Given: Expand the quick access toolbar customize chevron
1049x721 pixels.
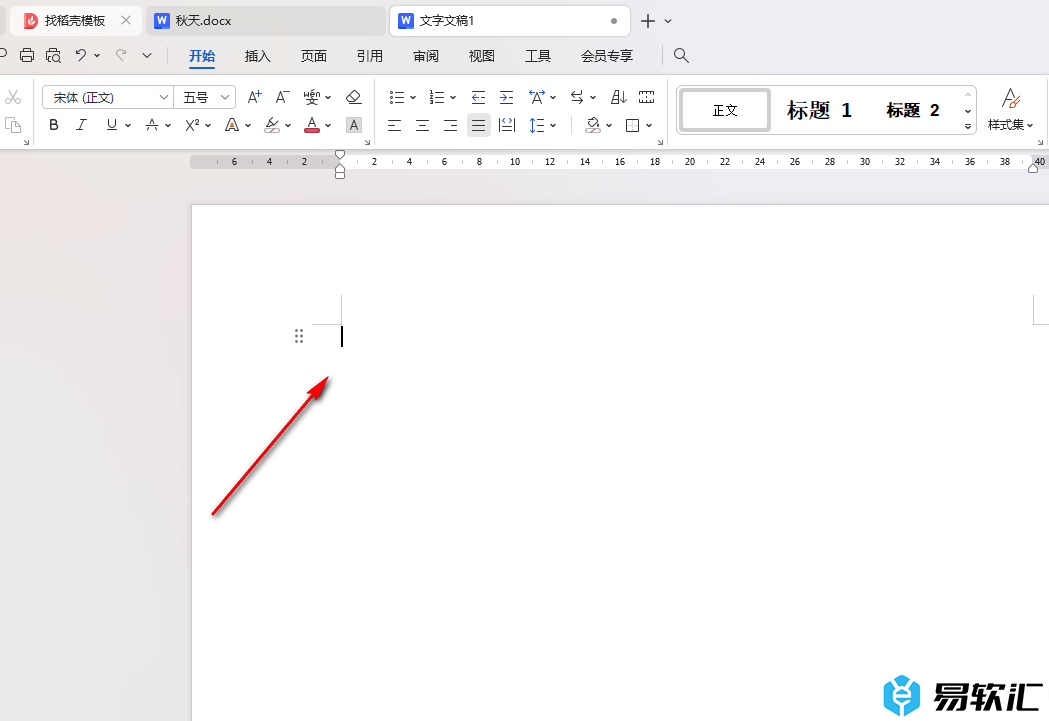Looking at the screenshot, I should [x=147, y=56].
